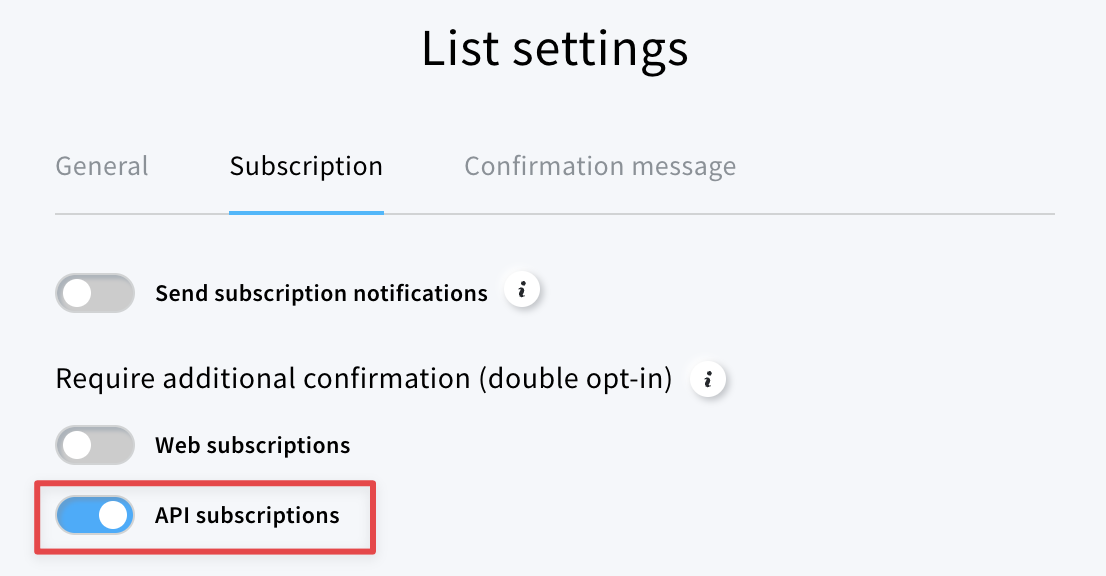Click the white knob of API subscriptions switch
1106x576 pixels.
tap(113, 515)
